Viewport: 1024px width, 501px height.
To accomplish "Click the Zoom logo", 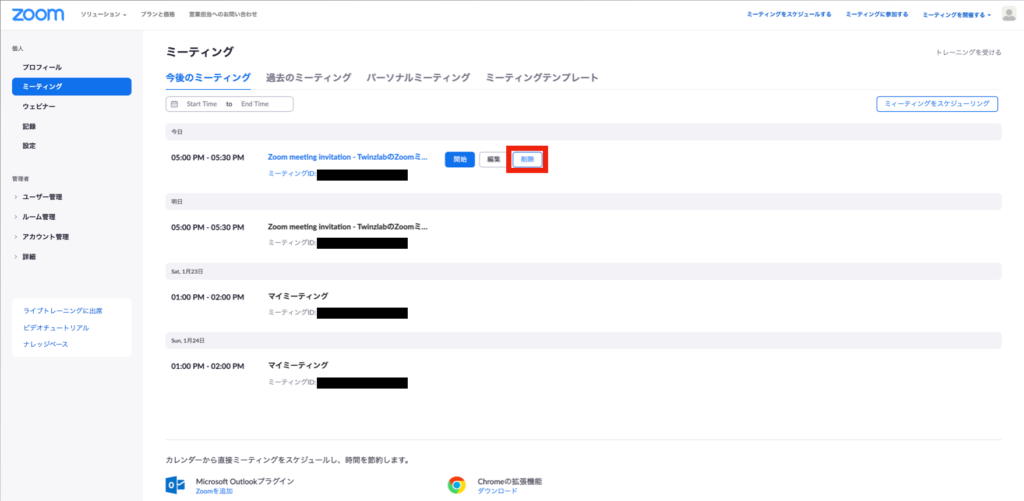I will (x=38, y=14).
